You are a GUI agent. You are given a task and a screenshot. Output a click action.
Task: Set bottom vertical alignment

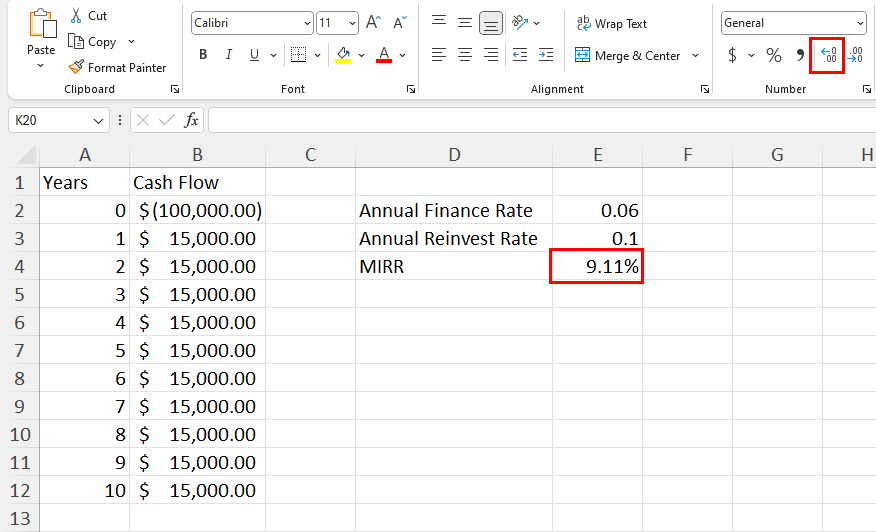click(x=491, y=23)
